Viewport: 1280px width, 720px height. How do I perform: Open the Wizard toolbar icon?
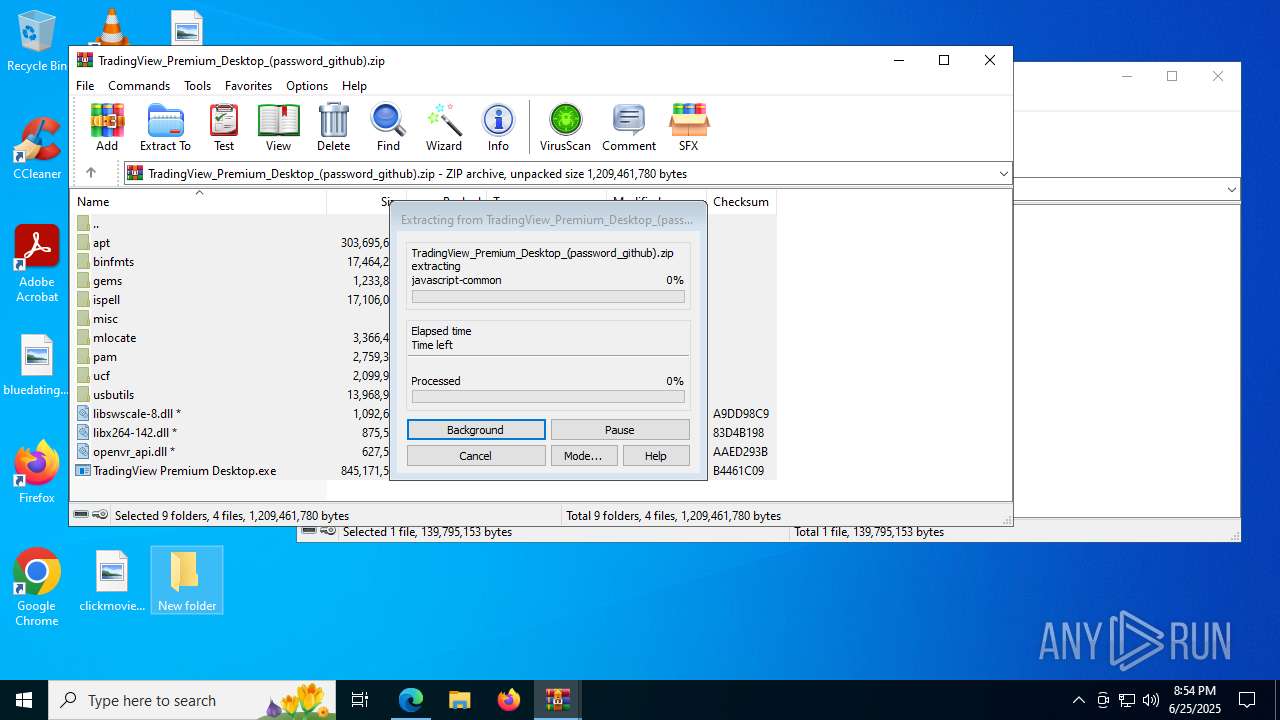point(444,127)
